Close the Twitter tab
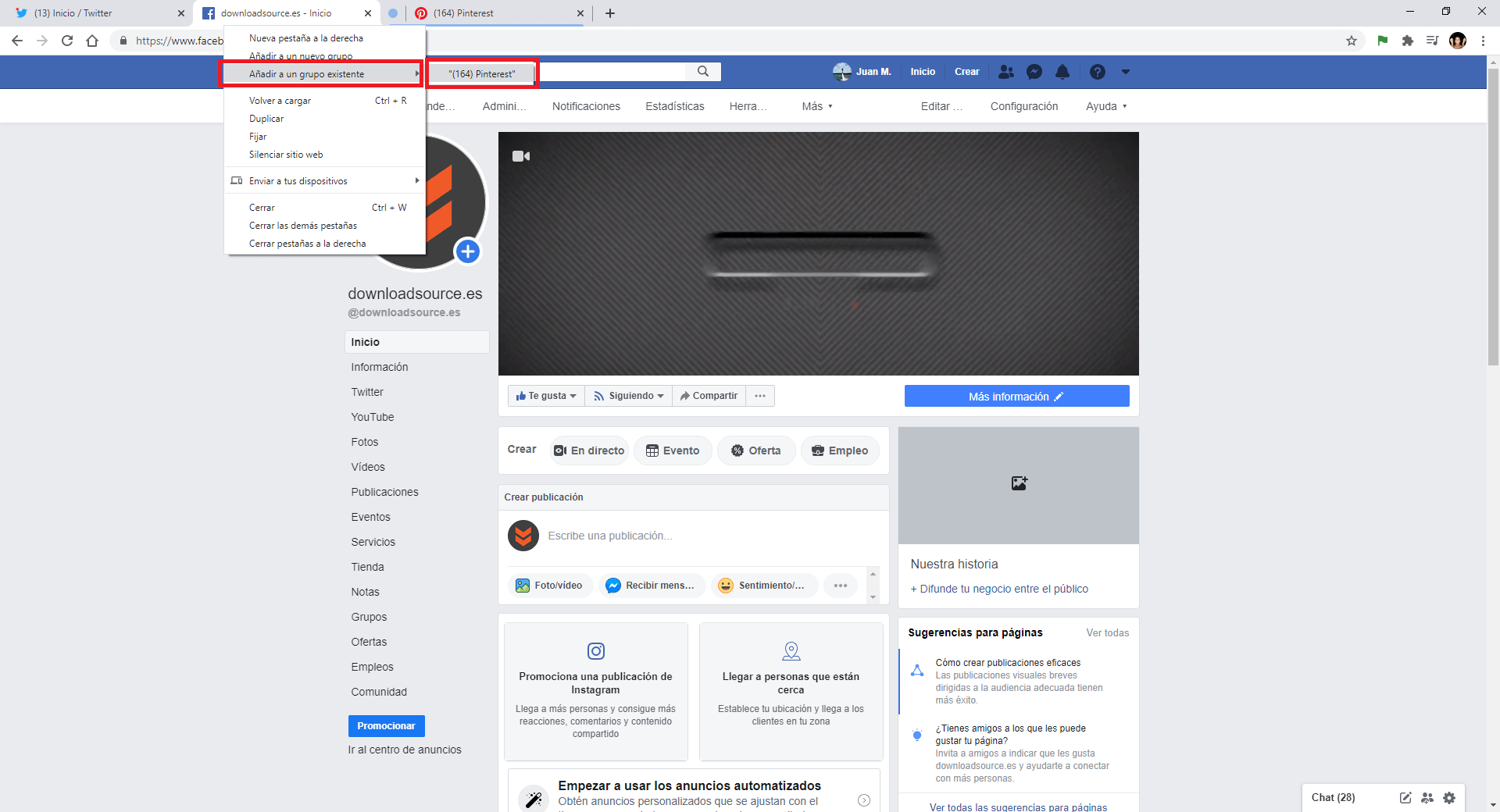The width and height of the screenshot is (1500, 812). pyautogui.click(x=181, y=13)
